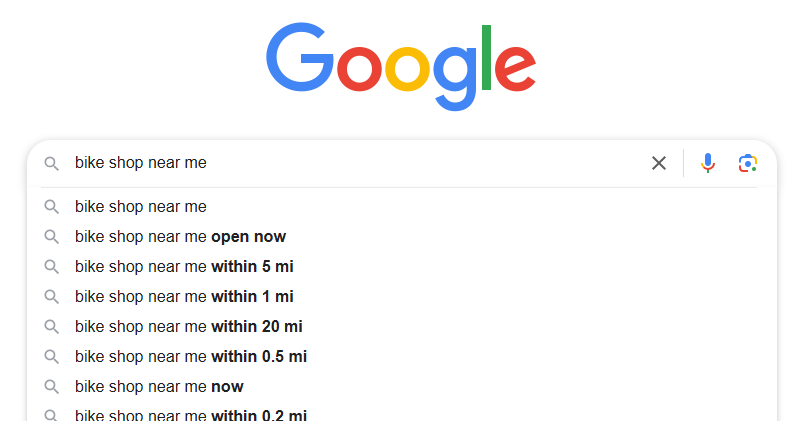Screen dimensions: 807x421
Task: Click magnifier icon beside 'within 0.5 mi' suggestion
Action: (52, 356)
